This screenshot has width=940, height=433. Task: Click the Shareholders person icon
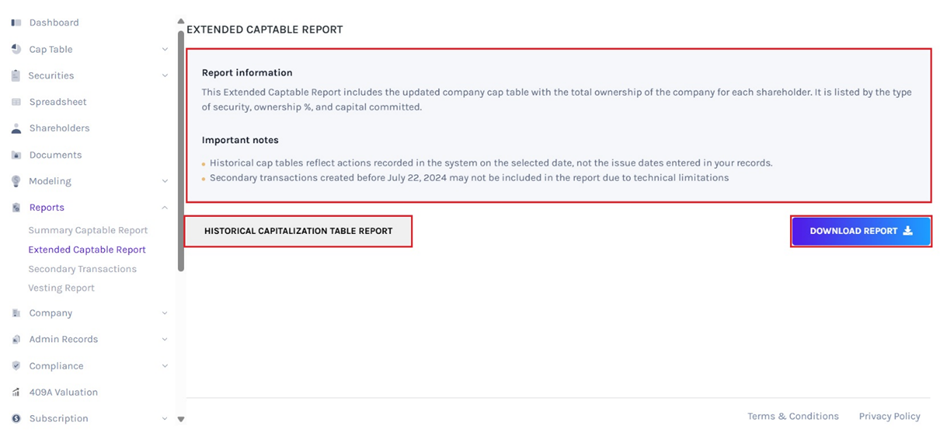click(x=16, y=128)
